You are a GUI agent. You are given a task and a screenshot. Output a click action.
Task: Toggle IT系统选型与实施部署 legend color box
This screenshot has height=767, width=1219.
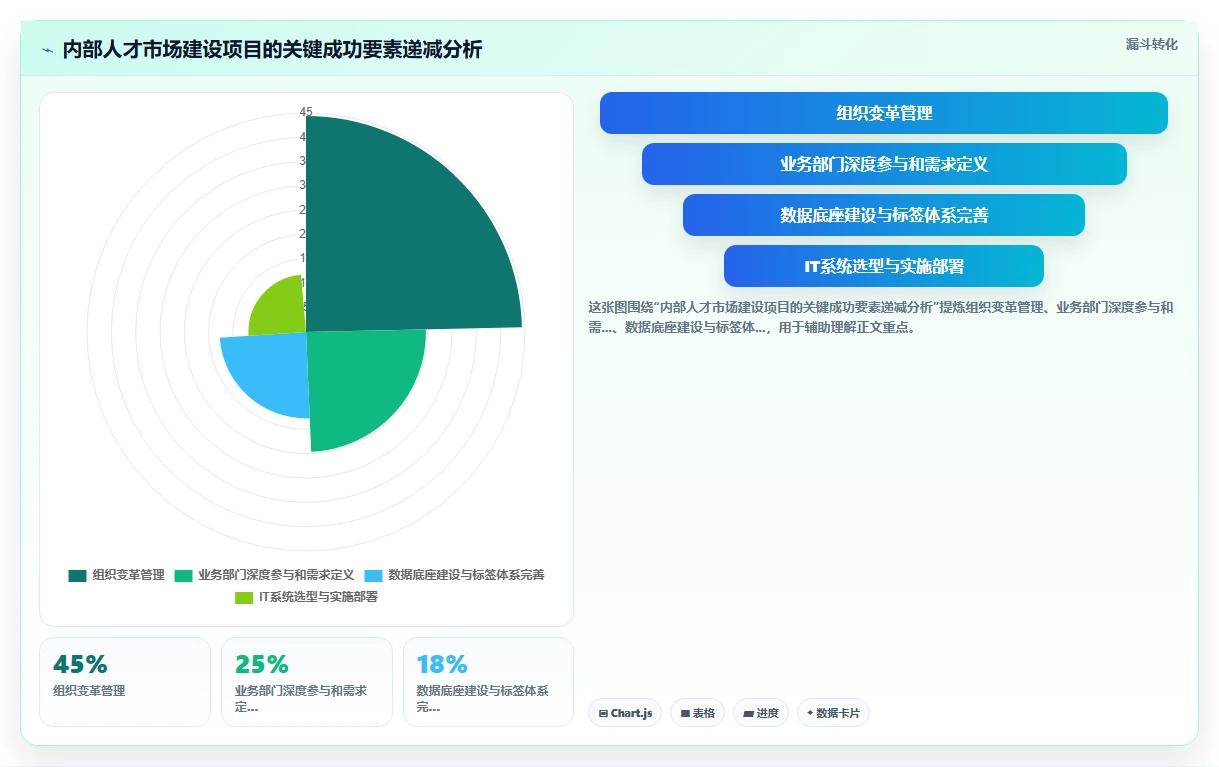click(244, 597)
